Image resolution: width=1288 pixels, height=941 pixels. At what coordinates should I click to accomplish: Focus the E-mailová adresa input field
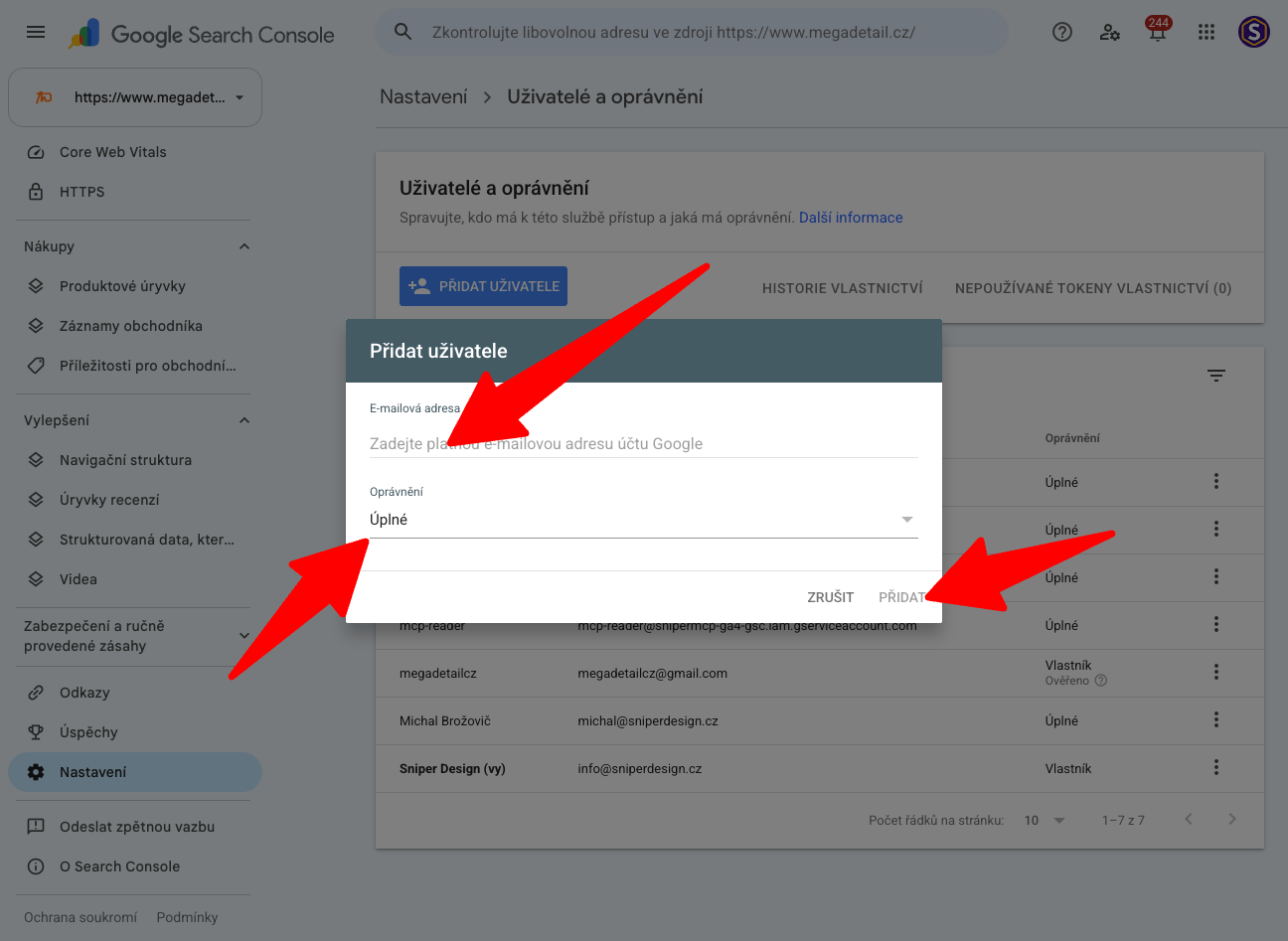click(644, 444)
